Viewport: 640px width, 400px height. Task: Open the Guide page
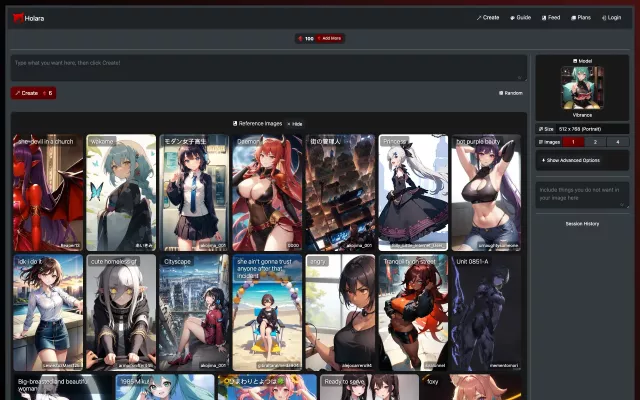520,17
